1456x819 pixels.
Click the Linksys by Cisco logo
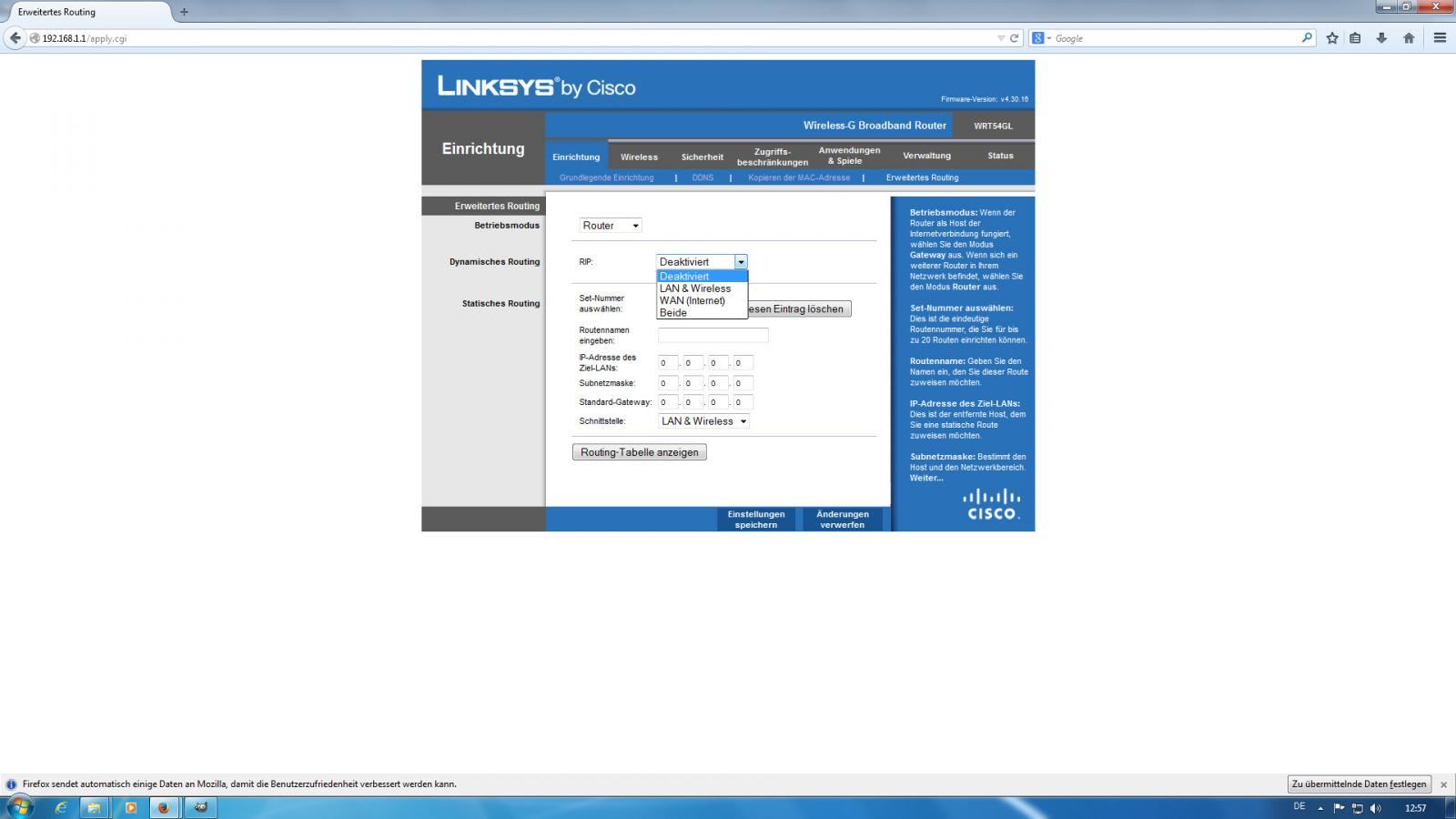[537, 86]
